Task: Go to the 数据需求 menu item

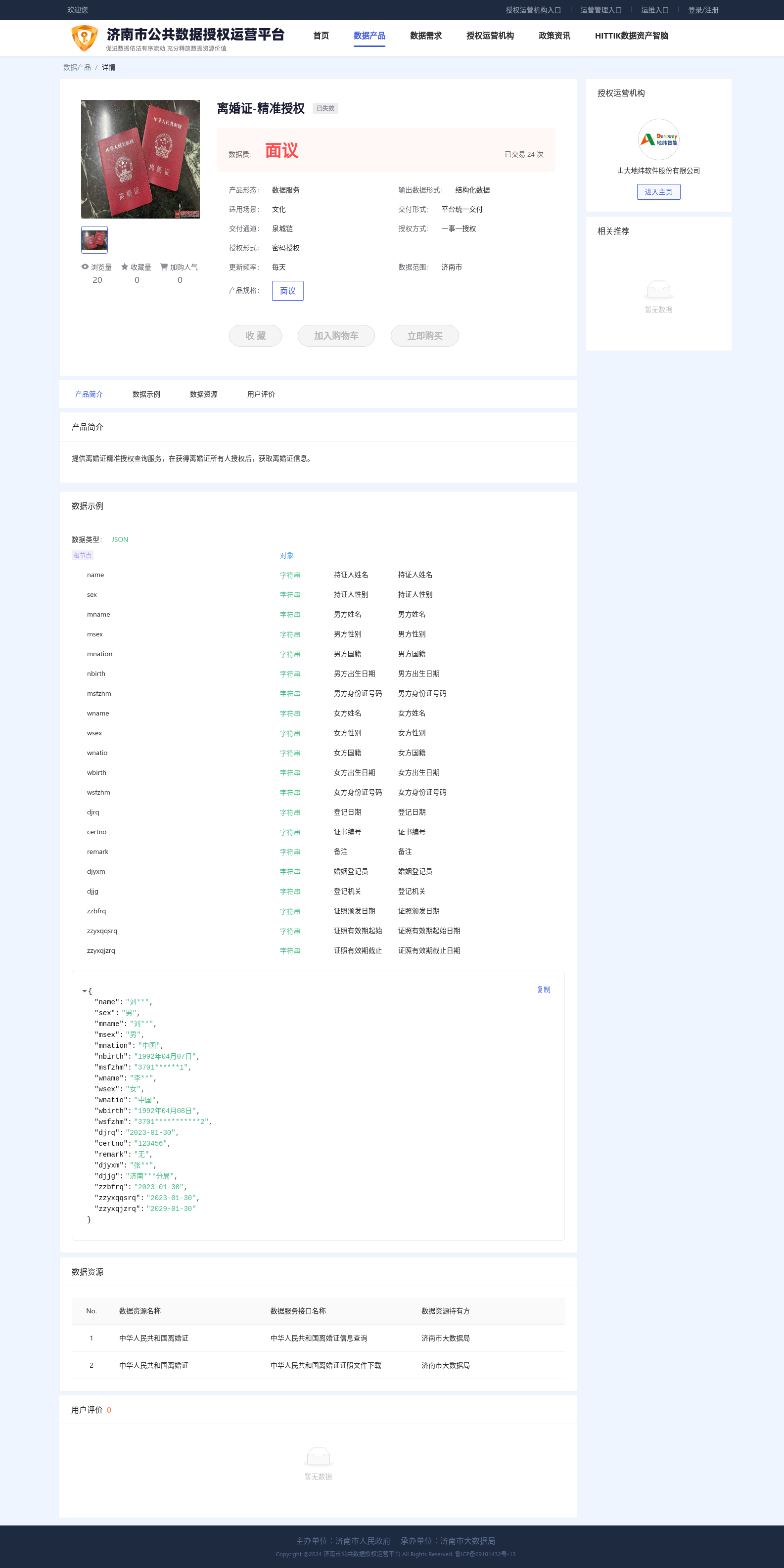Action: pos(425,36)
